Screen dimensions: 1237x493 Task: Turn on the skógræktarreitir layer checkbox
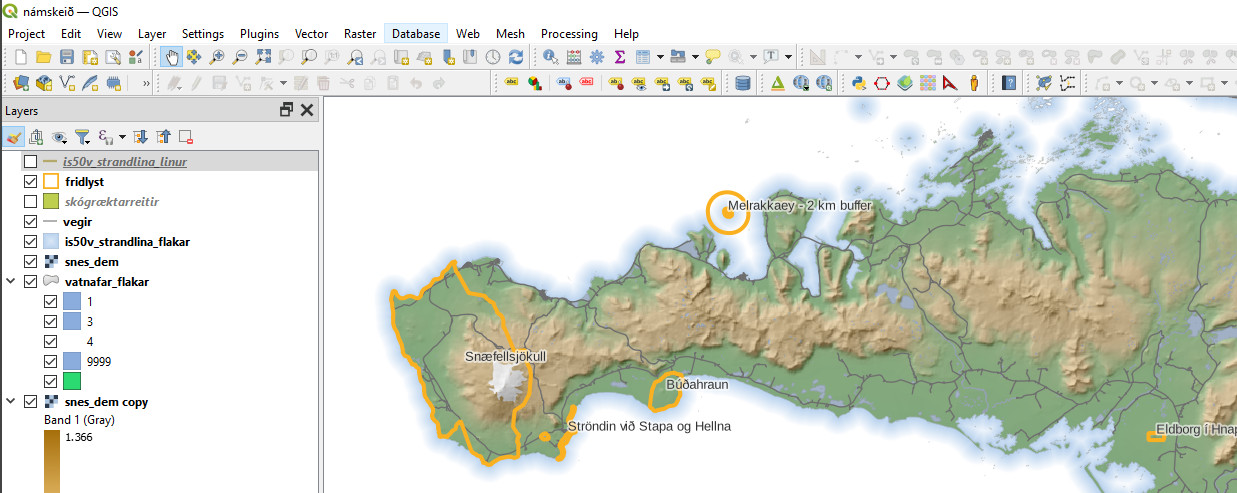click(31, 202)
